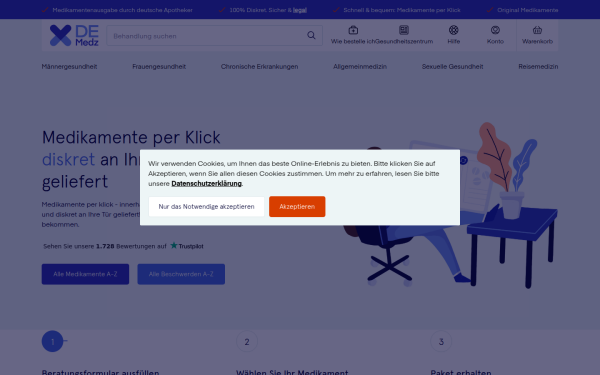Viewport: 600px width, 375px height.
Task: Open the Gesundheitszentrum icon
Action: click(404, 30)
